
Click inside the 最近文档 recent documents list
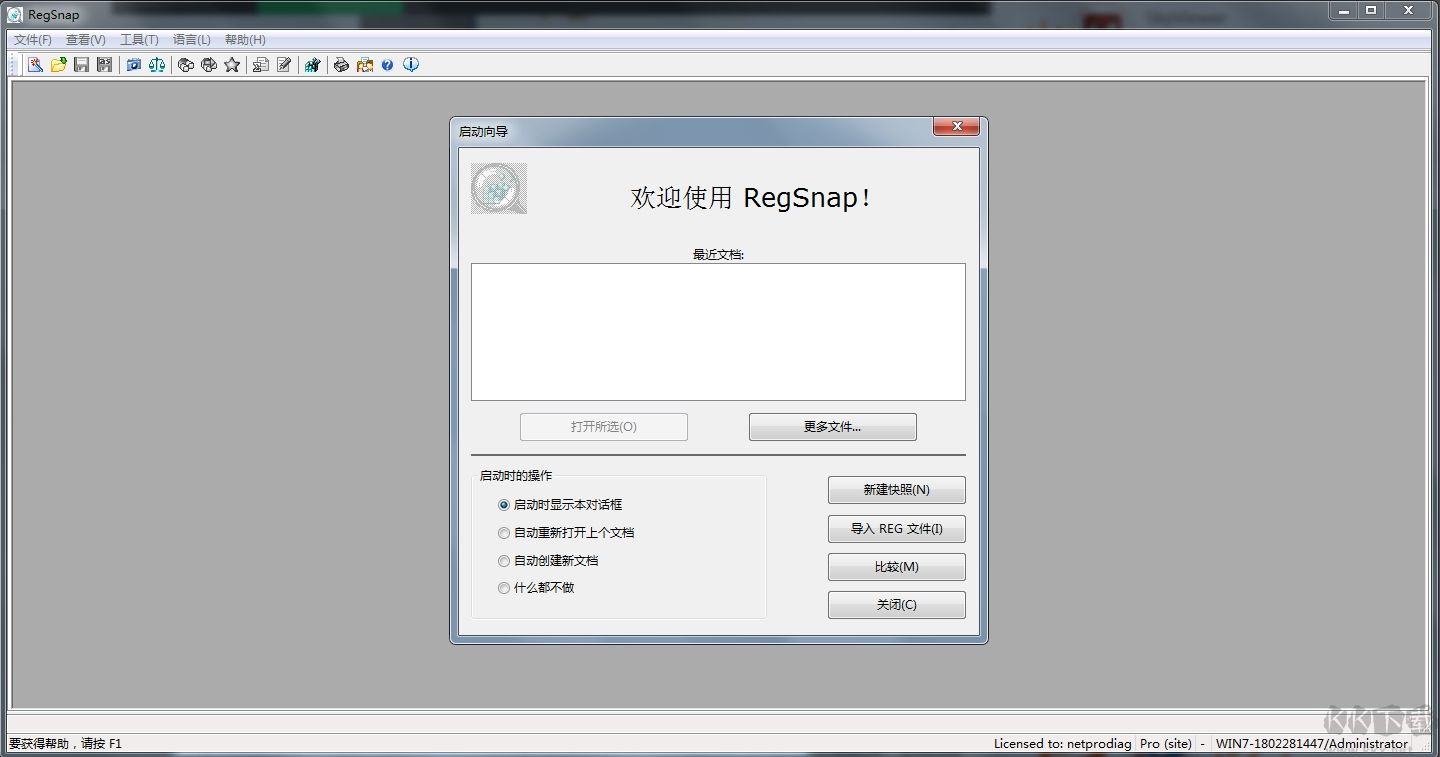coord(717,330)
